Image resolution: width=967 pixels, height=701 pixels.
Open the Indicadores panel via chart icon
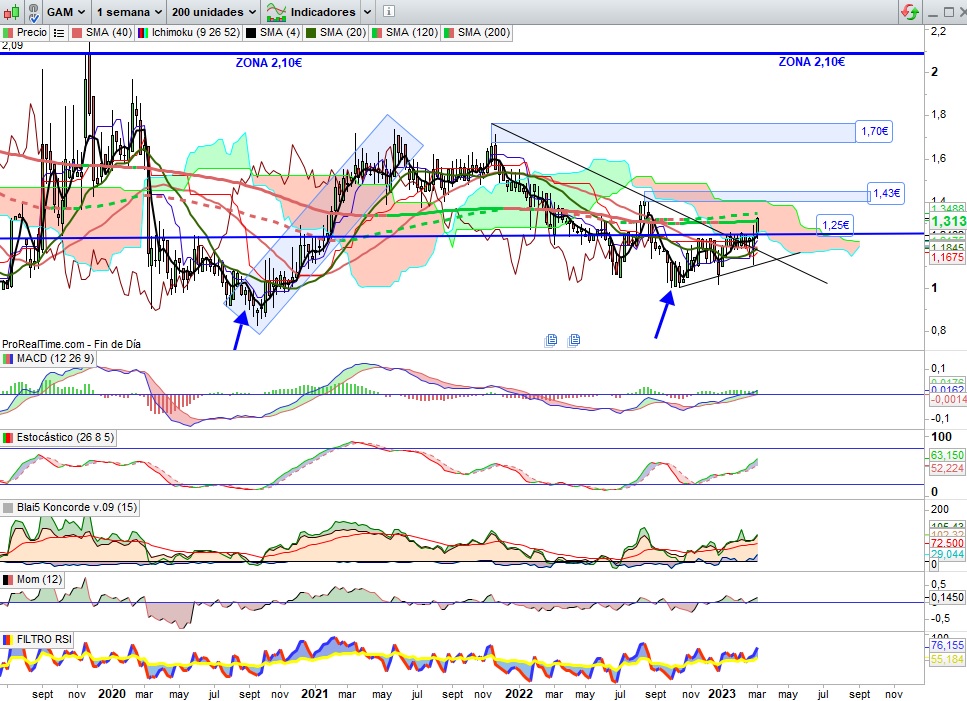coord(278,12)
